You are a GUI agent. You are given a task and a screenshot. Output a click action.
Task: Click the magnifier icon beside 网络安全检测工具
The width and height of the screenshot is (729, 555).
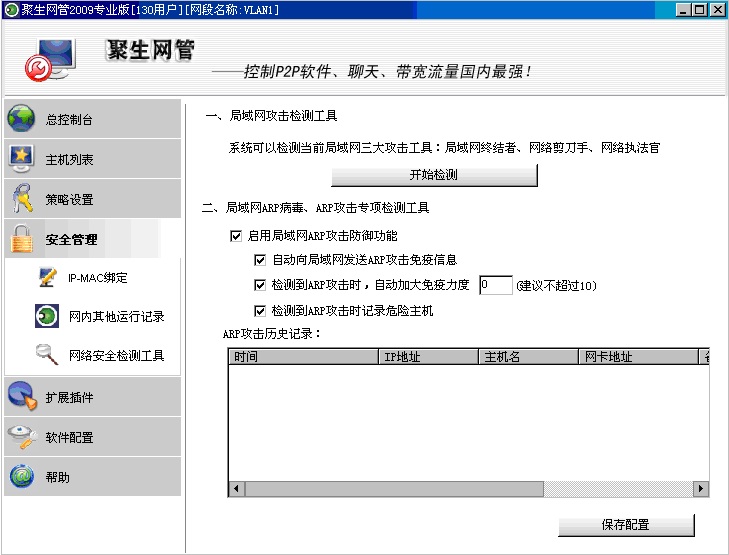point(47,354)
